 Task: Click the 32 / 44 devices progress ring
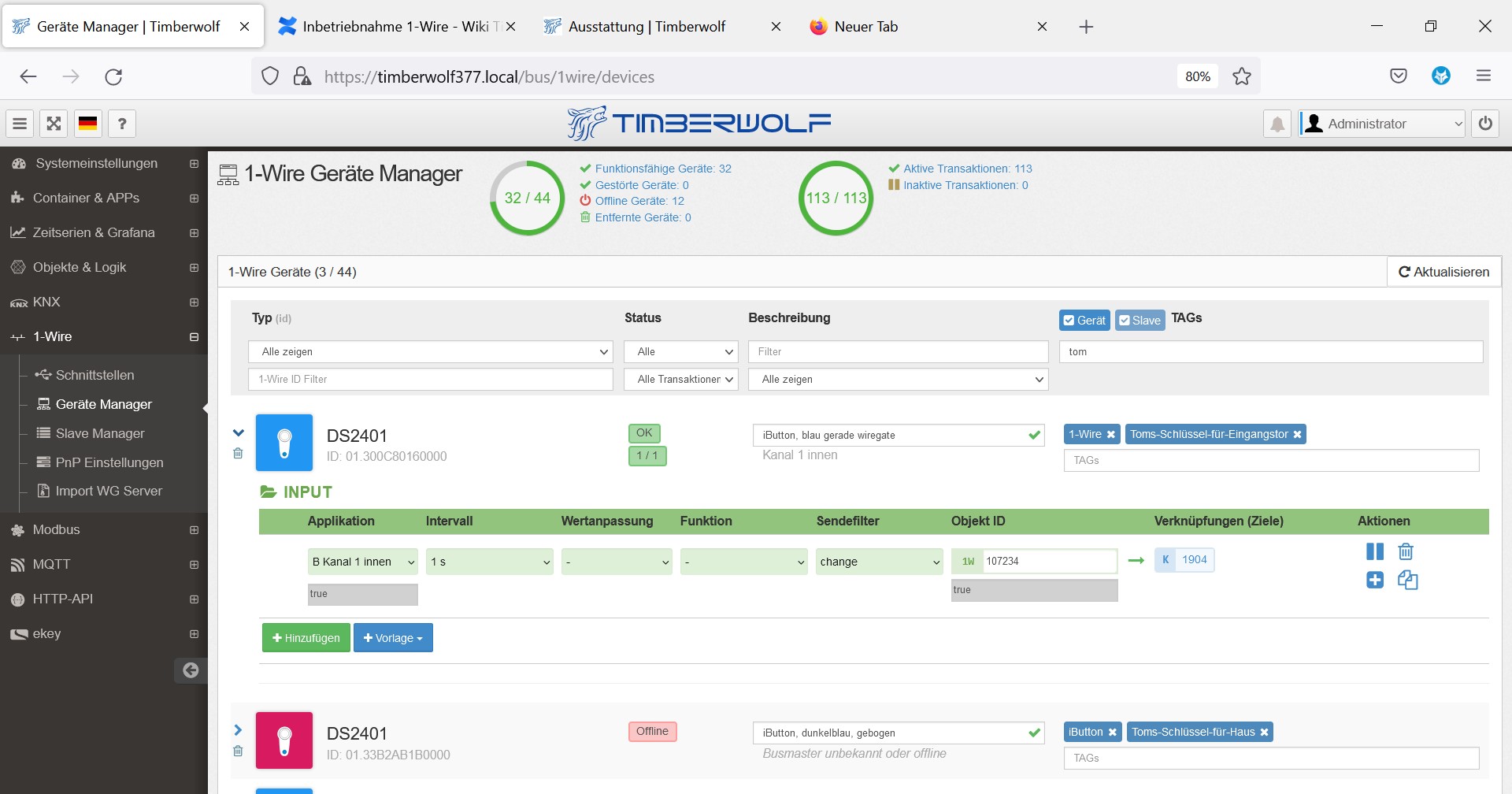[528, 198]
